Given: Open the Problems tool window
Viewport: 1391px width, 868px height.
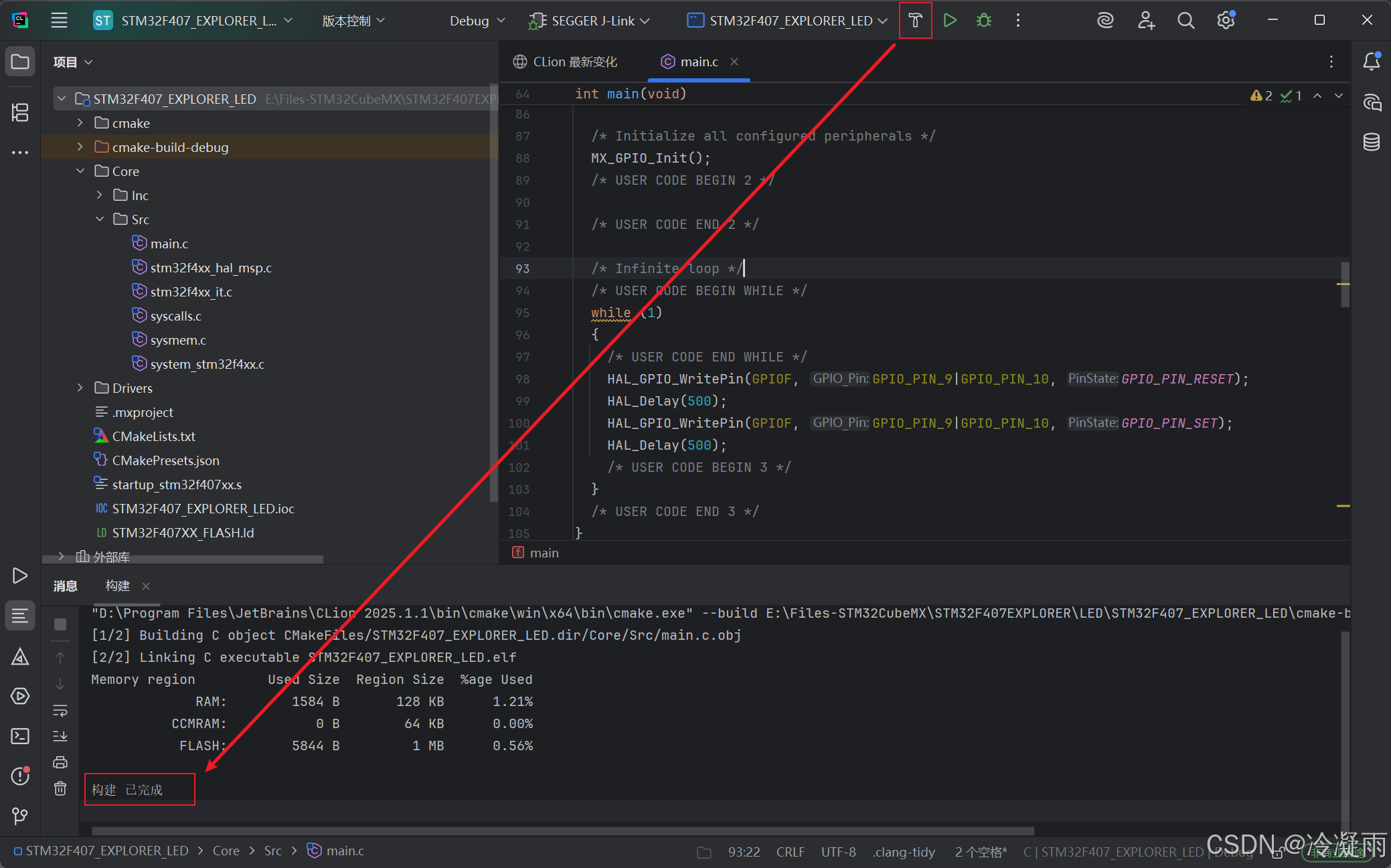Looking at the screenshot, I should (x=20, y=776).
